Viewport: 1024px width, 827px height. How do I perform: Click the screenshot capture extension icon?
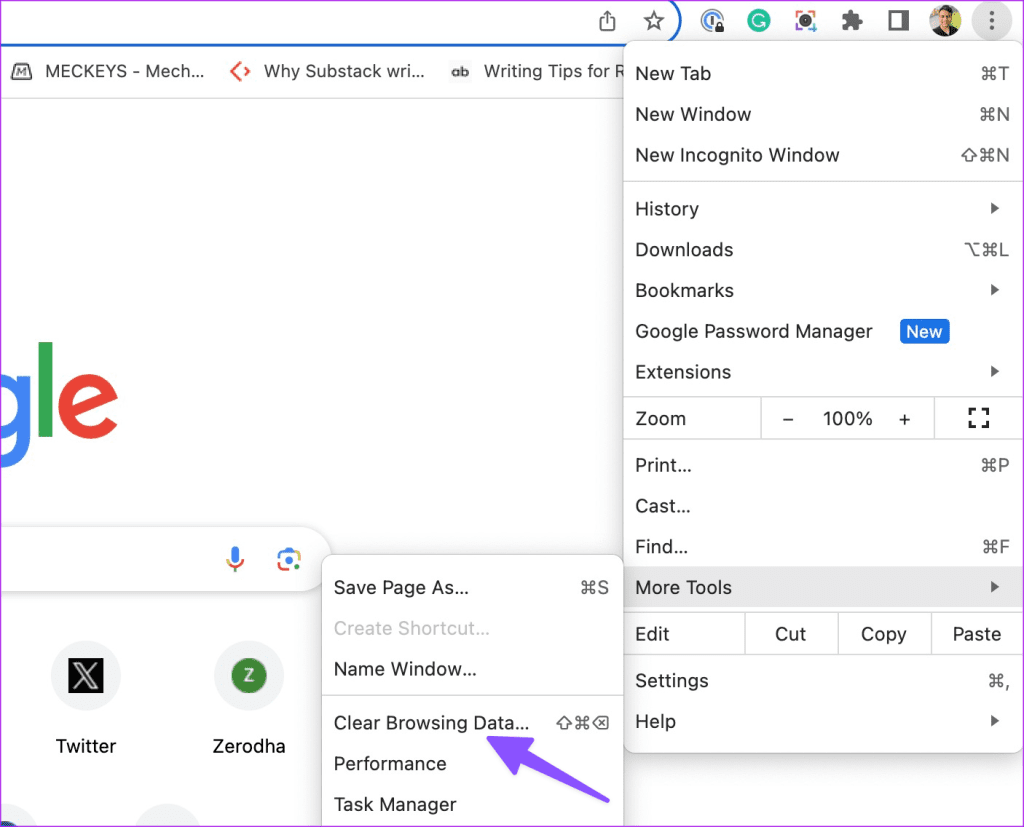[x=805, y=21]
